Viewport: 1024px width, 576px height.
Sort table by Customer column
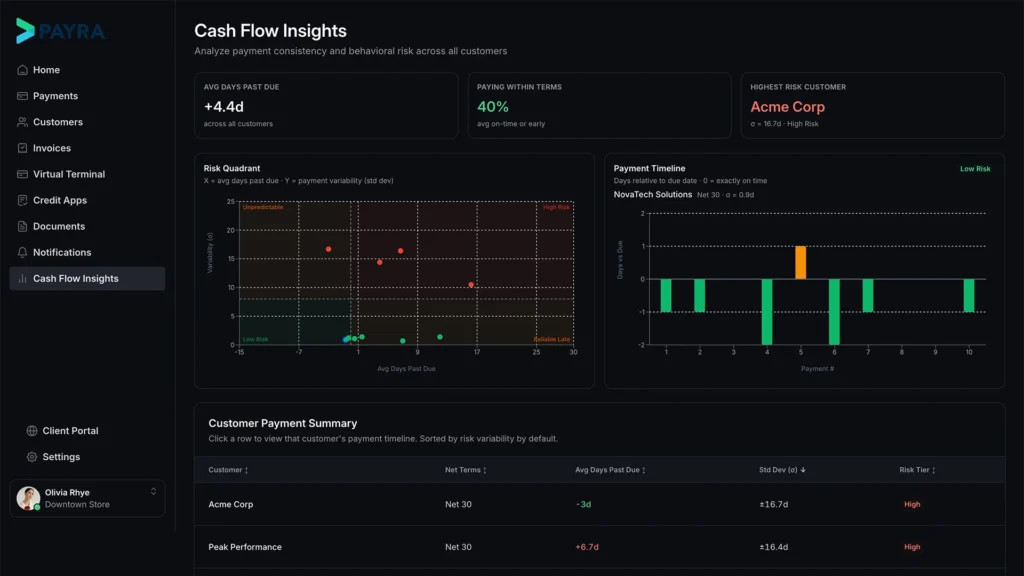228,470
